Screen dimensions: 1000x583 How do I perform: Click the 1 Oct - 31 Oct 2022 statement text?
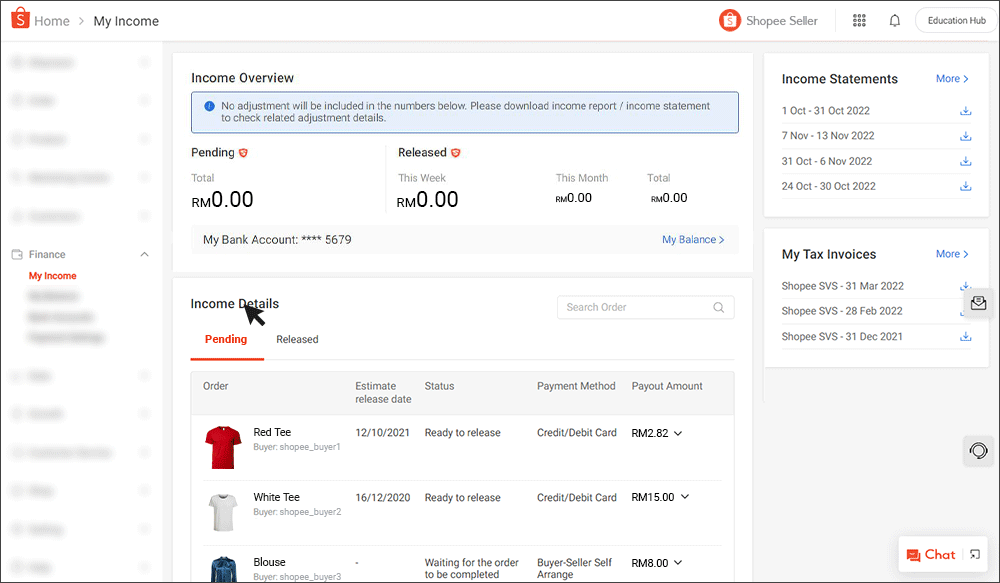point(825,111)
